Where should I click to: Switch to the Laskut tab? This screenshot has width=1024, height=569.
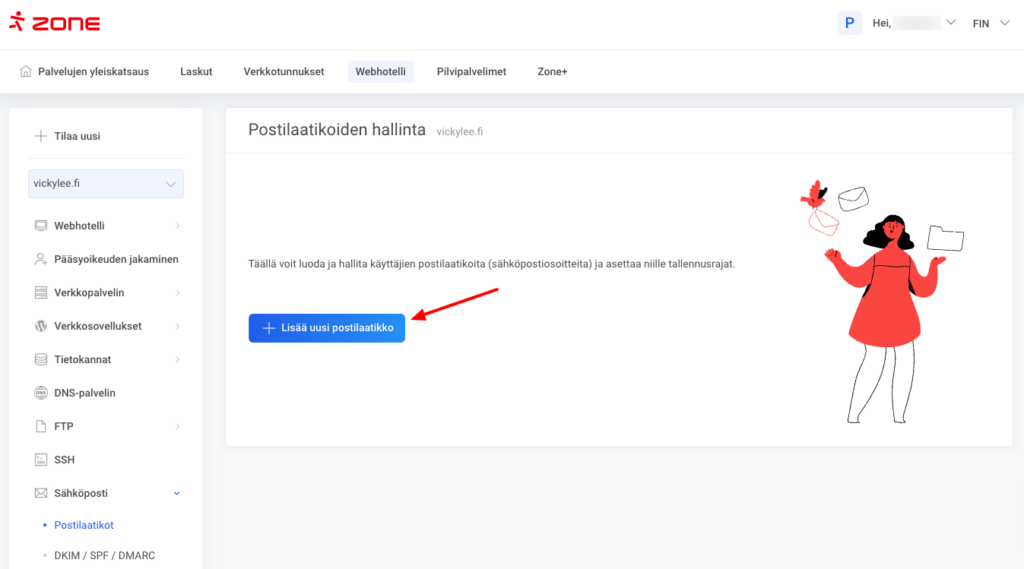click(x=196, y=72)
